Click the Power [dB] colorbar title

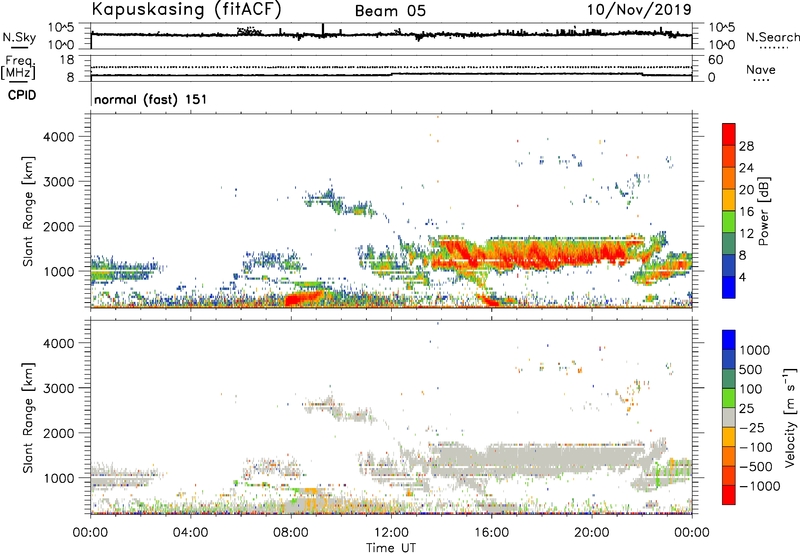tap(764, 211)
